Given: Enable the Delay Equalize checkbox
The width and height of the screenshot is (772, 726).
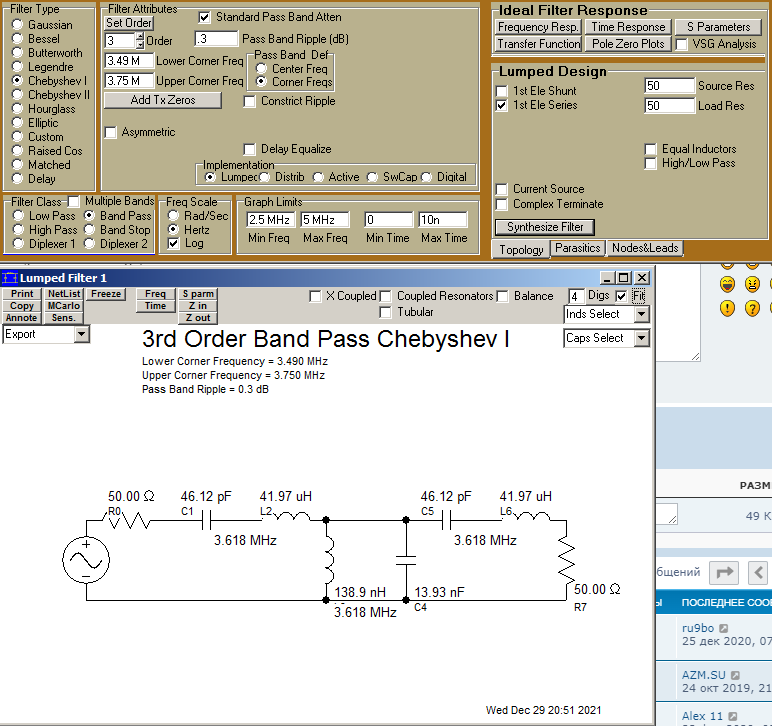Looking at the screenshot, I should [x=251, y=149].
